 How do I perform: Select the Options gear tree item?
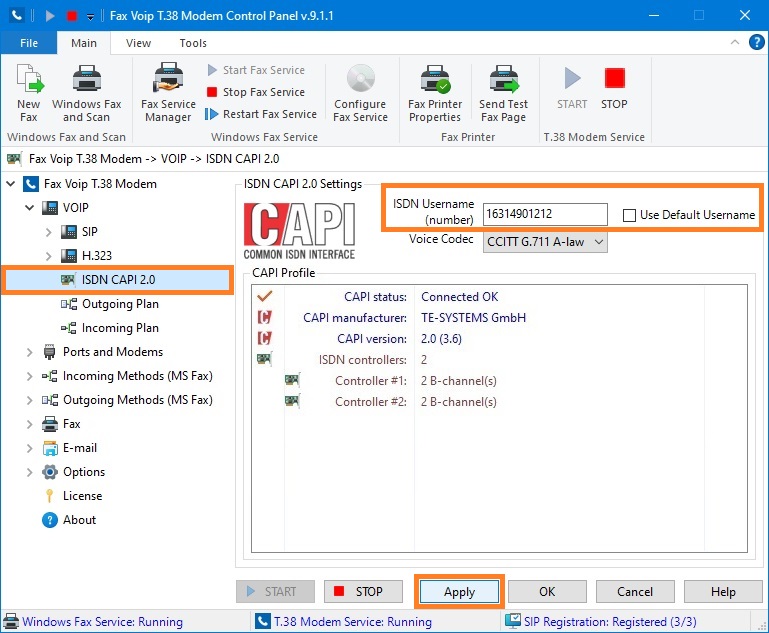click(x=74, y=472)
